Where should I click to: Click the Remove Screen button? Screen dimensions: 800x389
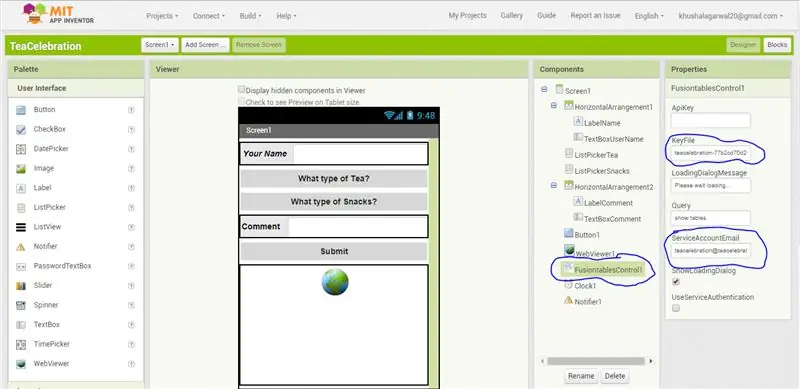tap(259, 45)
